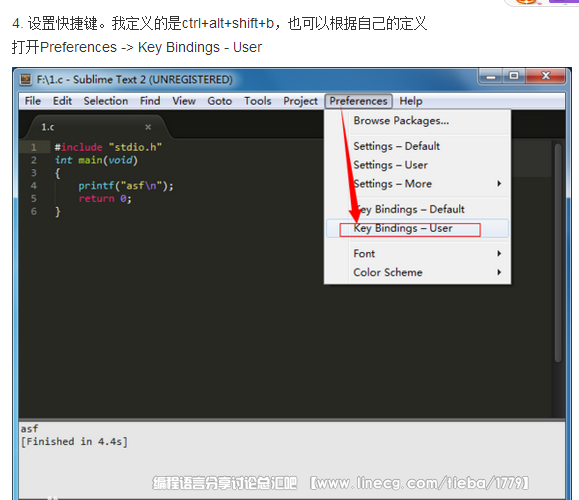Select Key Bindings – User
Viewport: 579px width, 500px height.
click(x=418, y=229)
